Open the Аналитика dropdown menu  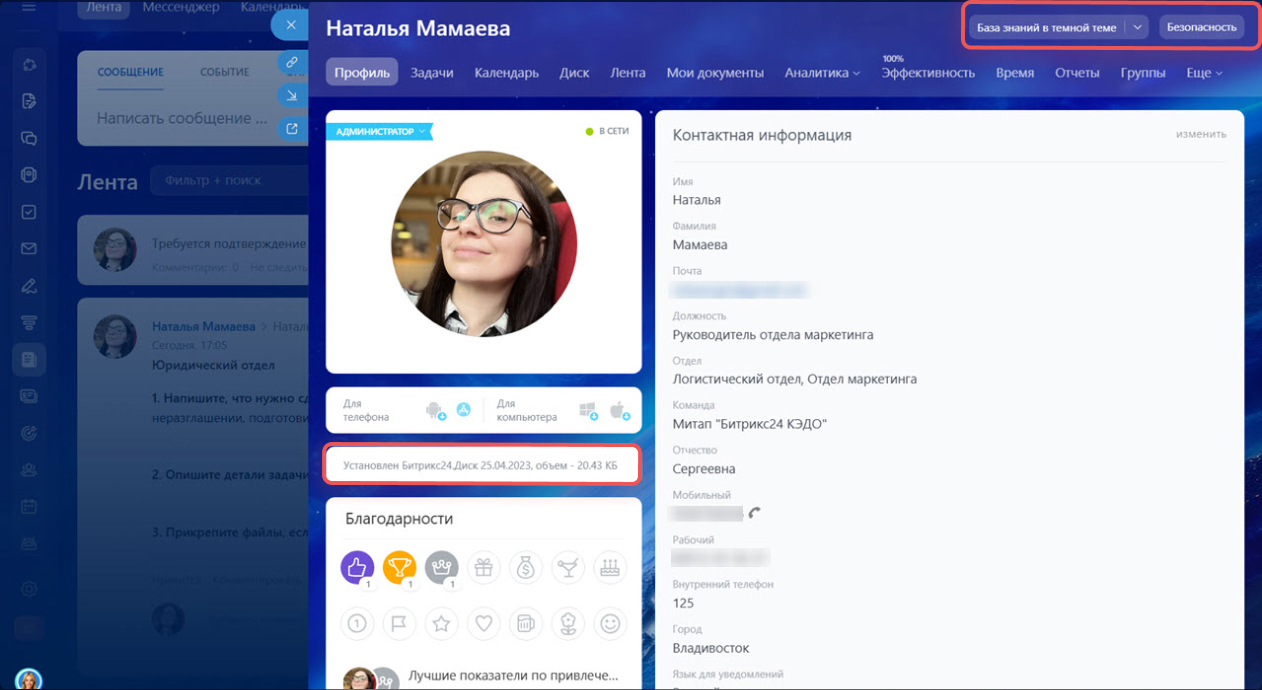(821, 73)
